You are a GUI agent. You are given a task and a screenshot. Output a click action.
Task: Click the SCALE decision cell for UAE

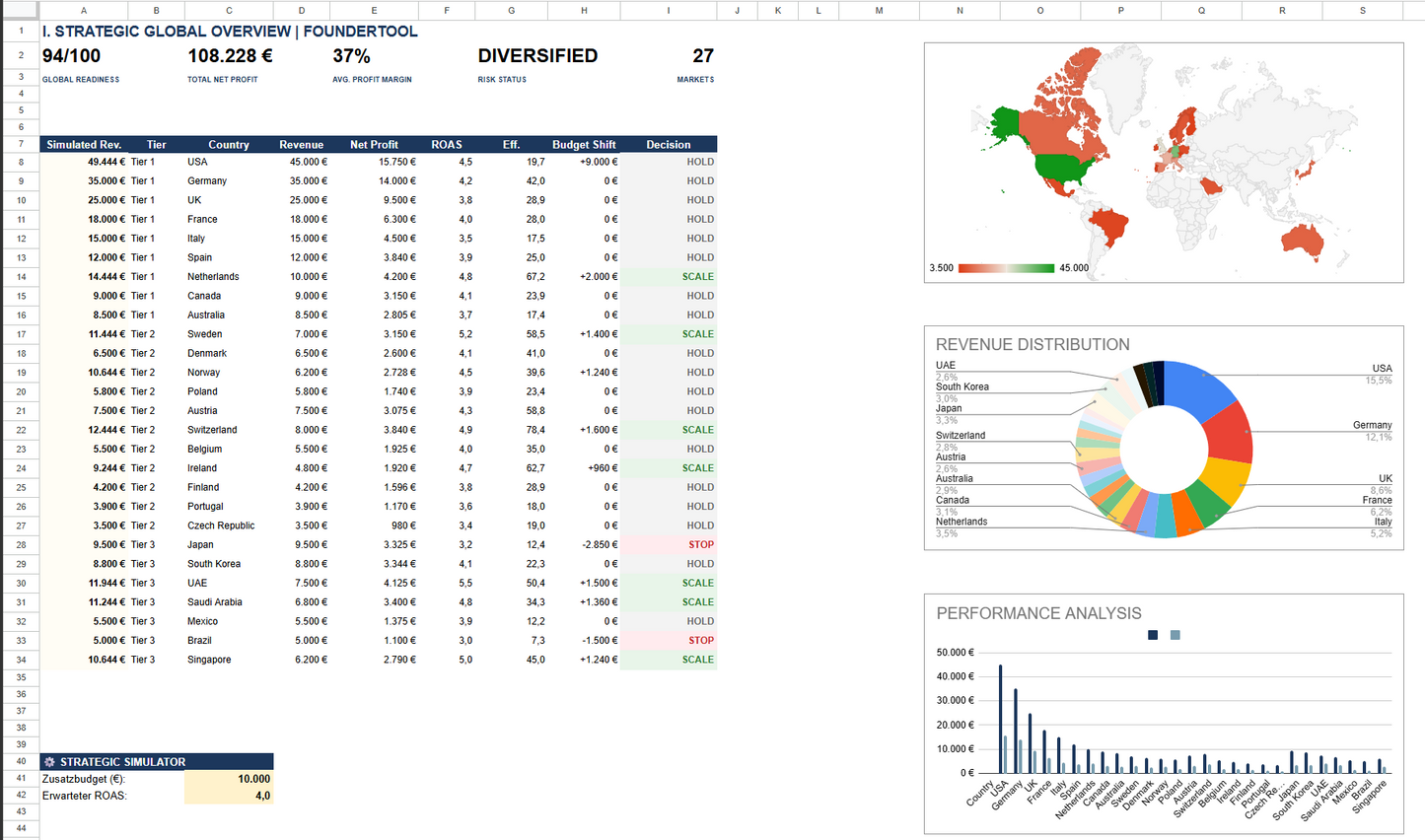pyautogui.click(x=668, y=583)
